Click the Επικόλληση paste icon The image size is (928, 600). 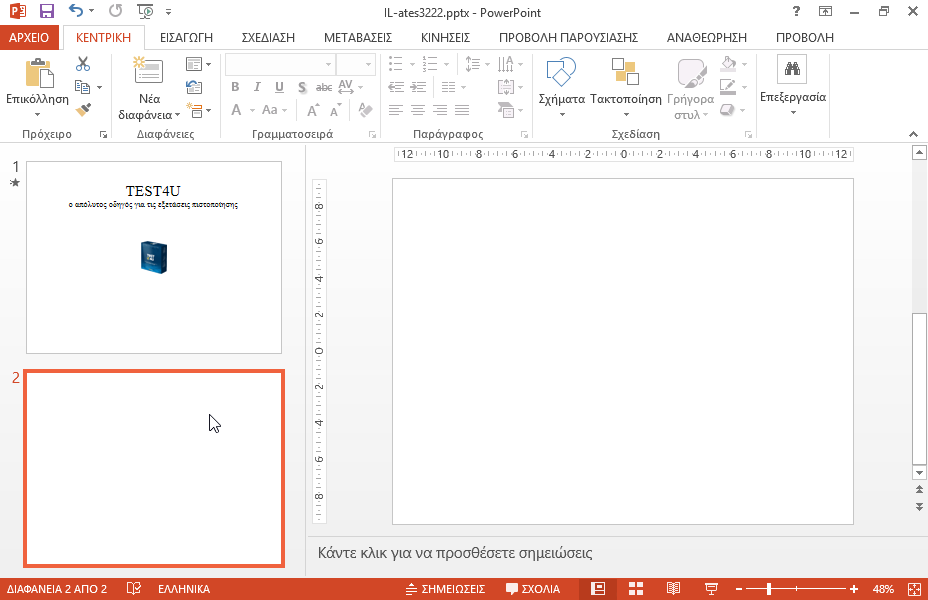coord(39,73)
